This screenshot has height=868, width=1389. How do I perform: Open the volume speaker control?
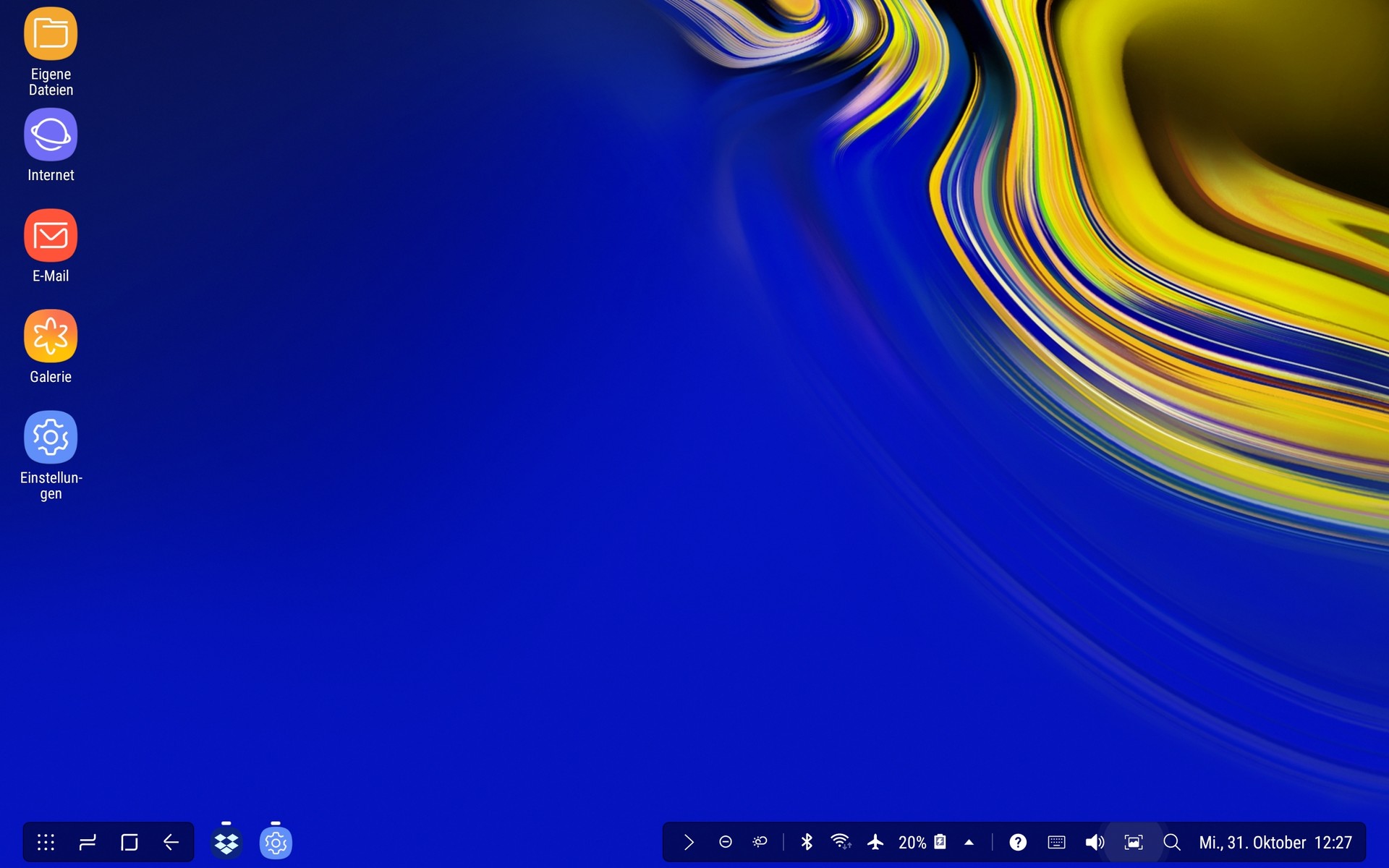click(1095, 842)
